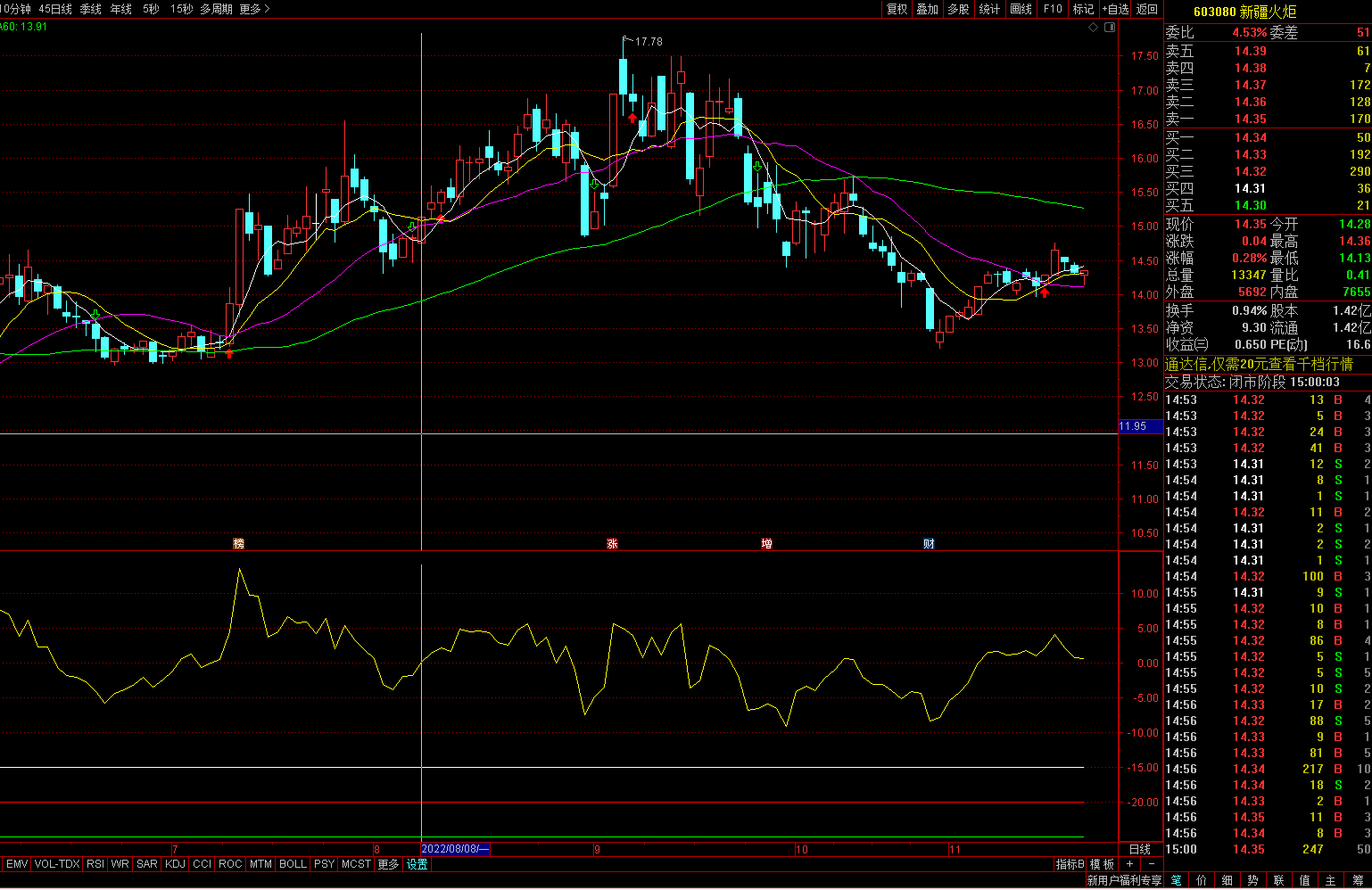This screenshot has height=890, width=1372.
Task: Open the F10 company info
Action: tap(1053, 9)
